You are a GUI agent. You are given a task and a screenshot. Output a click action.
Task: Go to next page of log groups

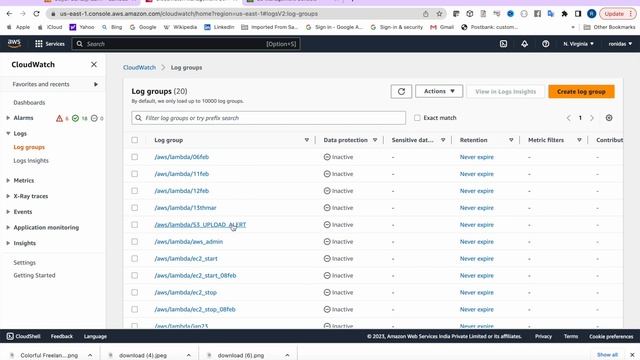pyautogui.click(x=592, y=118)
